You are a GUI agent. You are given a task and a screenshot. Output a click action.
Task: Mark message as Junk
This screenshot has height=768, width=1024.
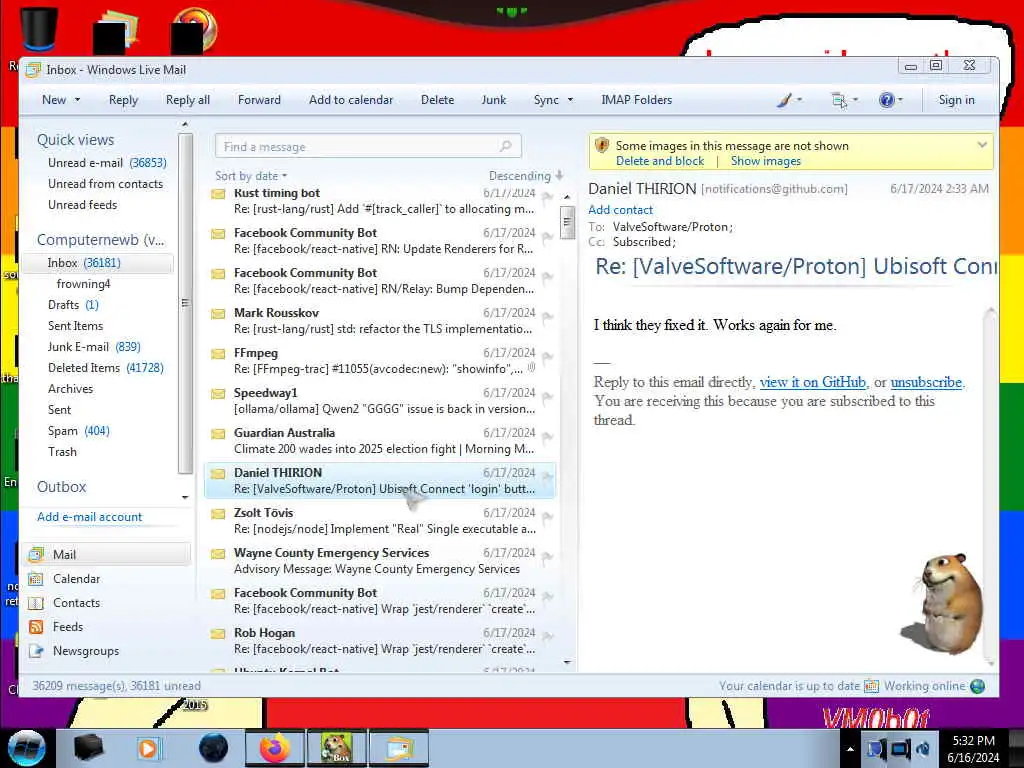[494, 100]
